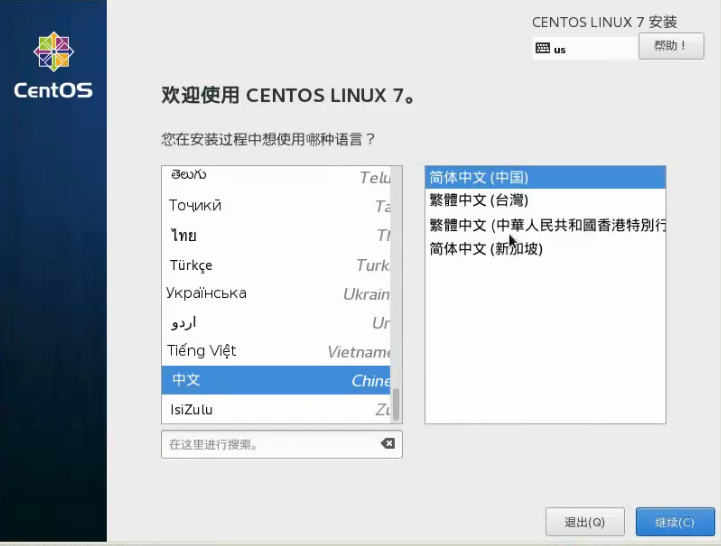The height and width of the screenshot is (546, 721).
Task: Click the CentOS logo
Action: [53, 65]
